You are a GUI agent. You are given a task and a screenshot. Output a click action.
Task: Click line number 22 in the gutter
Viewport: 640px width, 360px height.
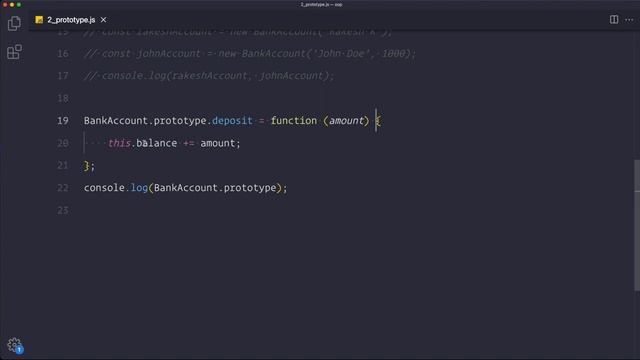click(63, 188)
